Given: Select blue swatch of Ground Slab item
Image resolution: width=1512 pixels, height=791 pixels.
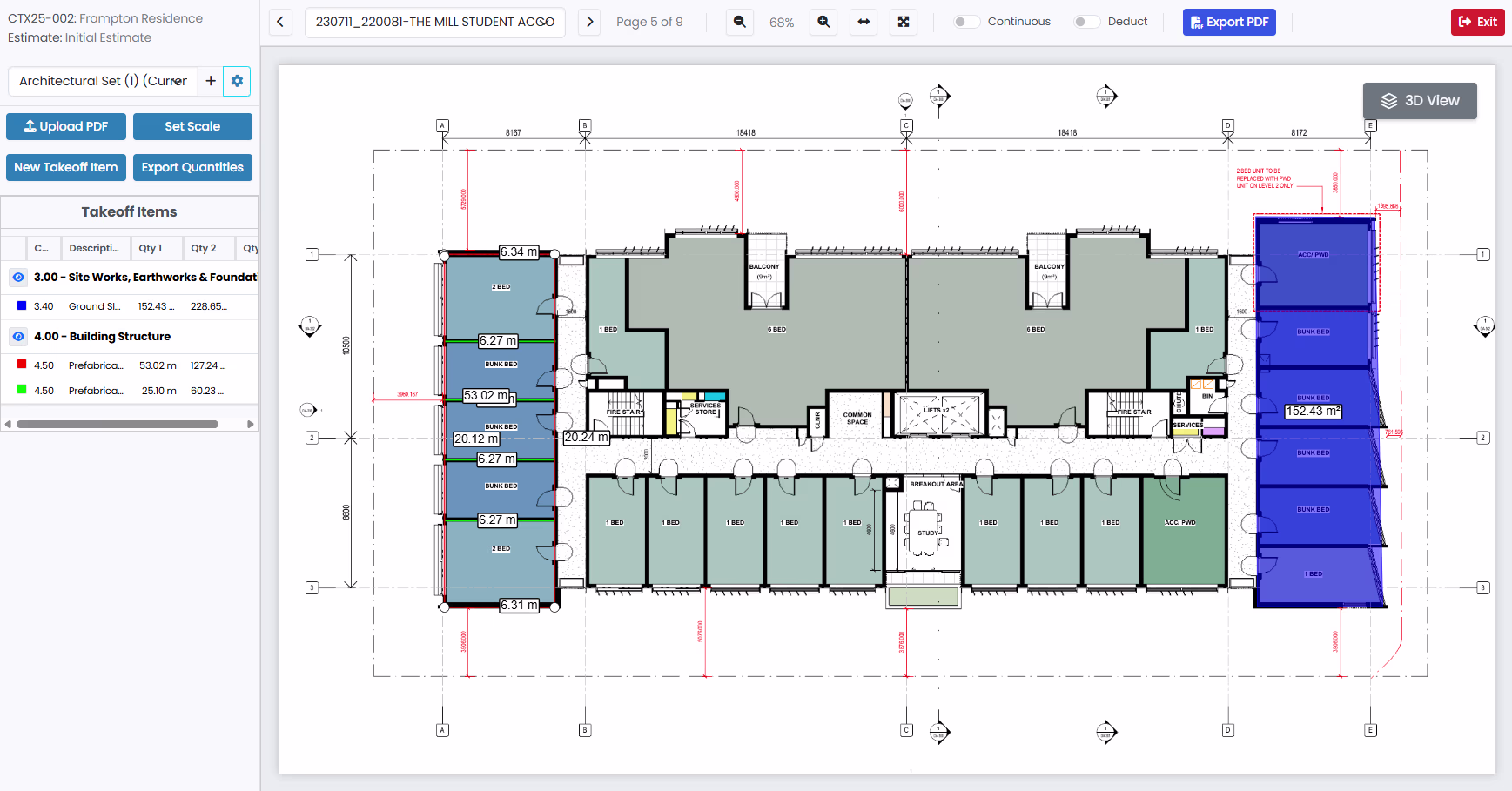Looking at the screenshot, I should click(22, 305).
